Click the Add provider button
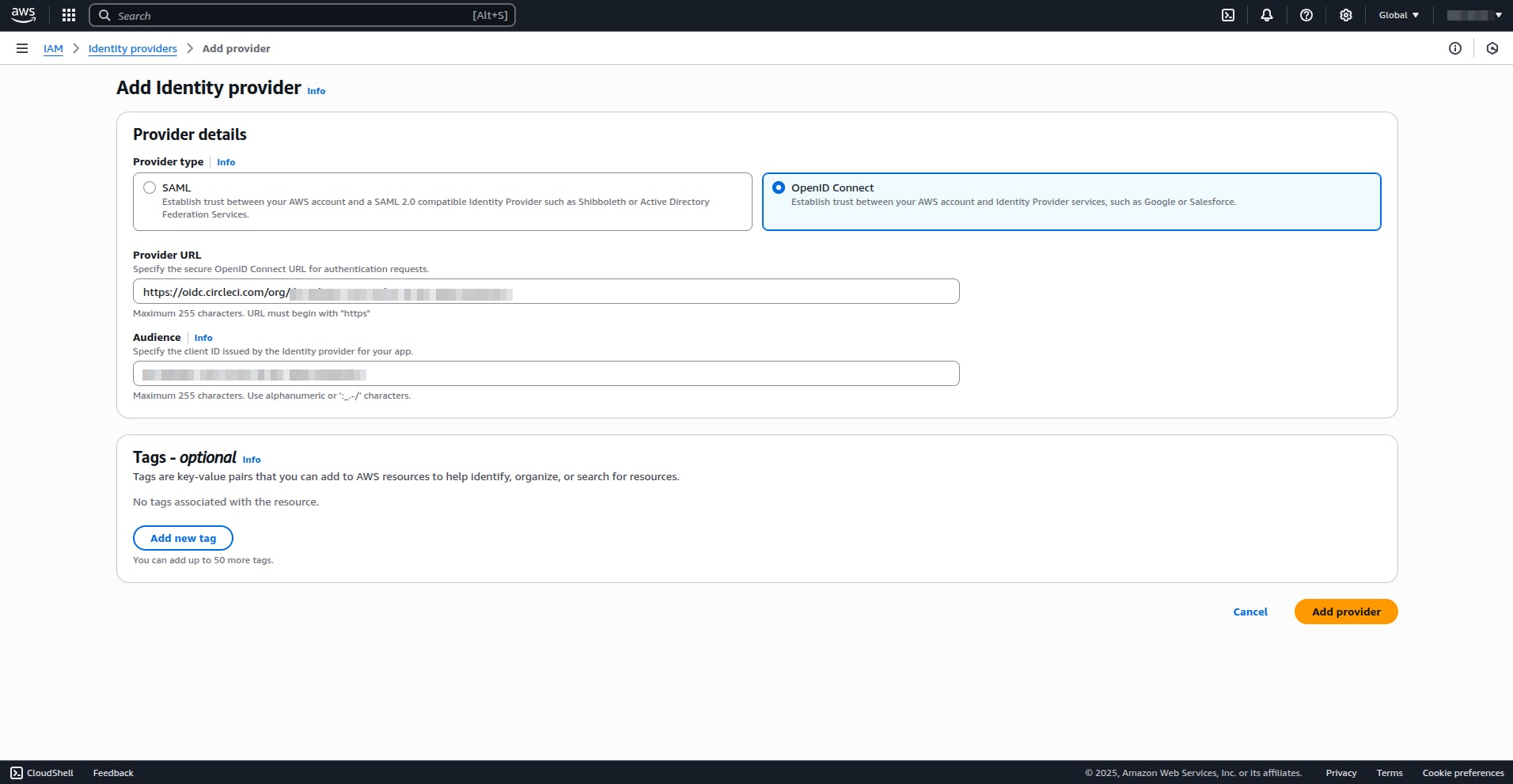This screenshot has height=784, width=1513. tap(1345, 612)
